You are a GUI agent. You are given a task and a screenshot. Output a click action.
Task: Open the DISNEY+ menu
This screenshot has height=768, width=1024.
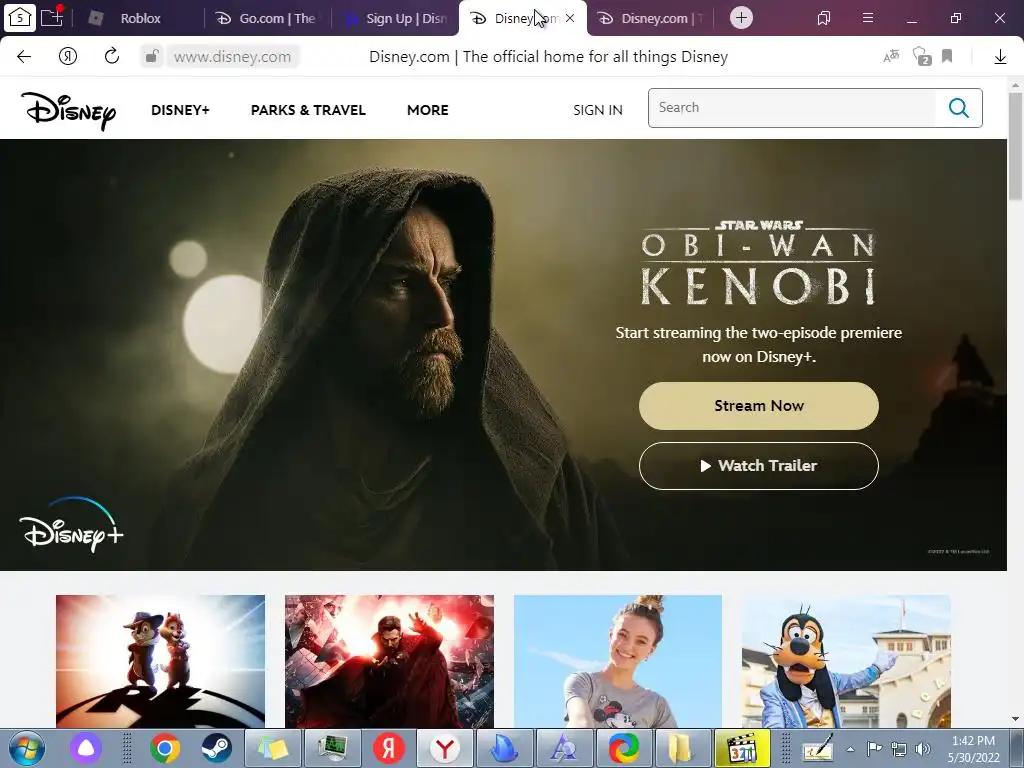180,110
